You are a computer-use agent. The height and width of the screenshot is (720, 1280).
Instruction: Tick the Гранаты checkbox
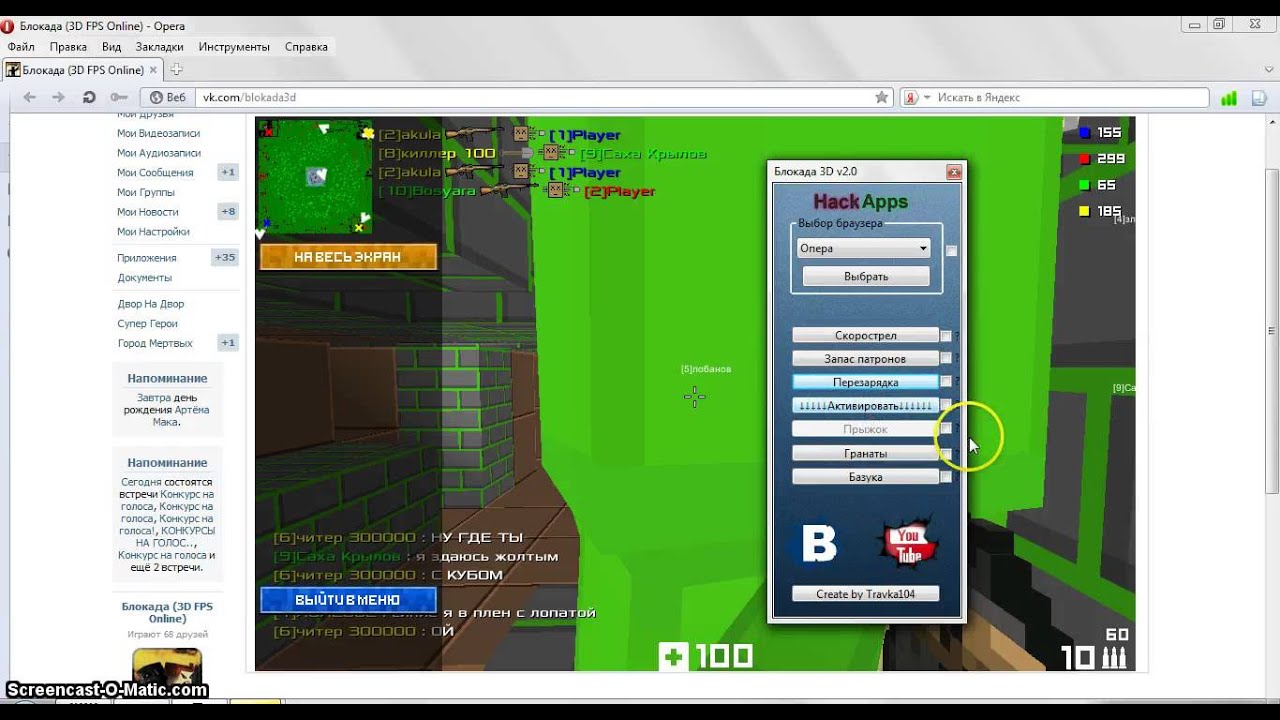pyautogui.click(x=945, y=453)
